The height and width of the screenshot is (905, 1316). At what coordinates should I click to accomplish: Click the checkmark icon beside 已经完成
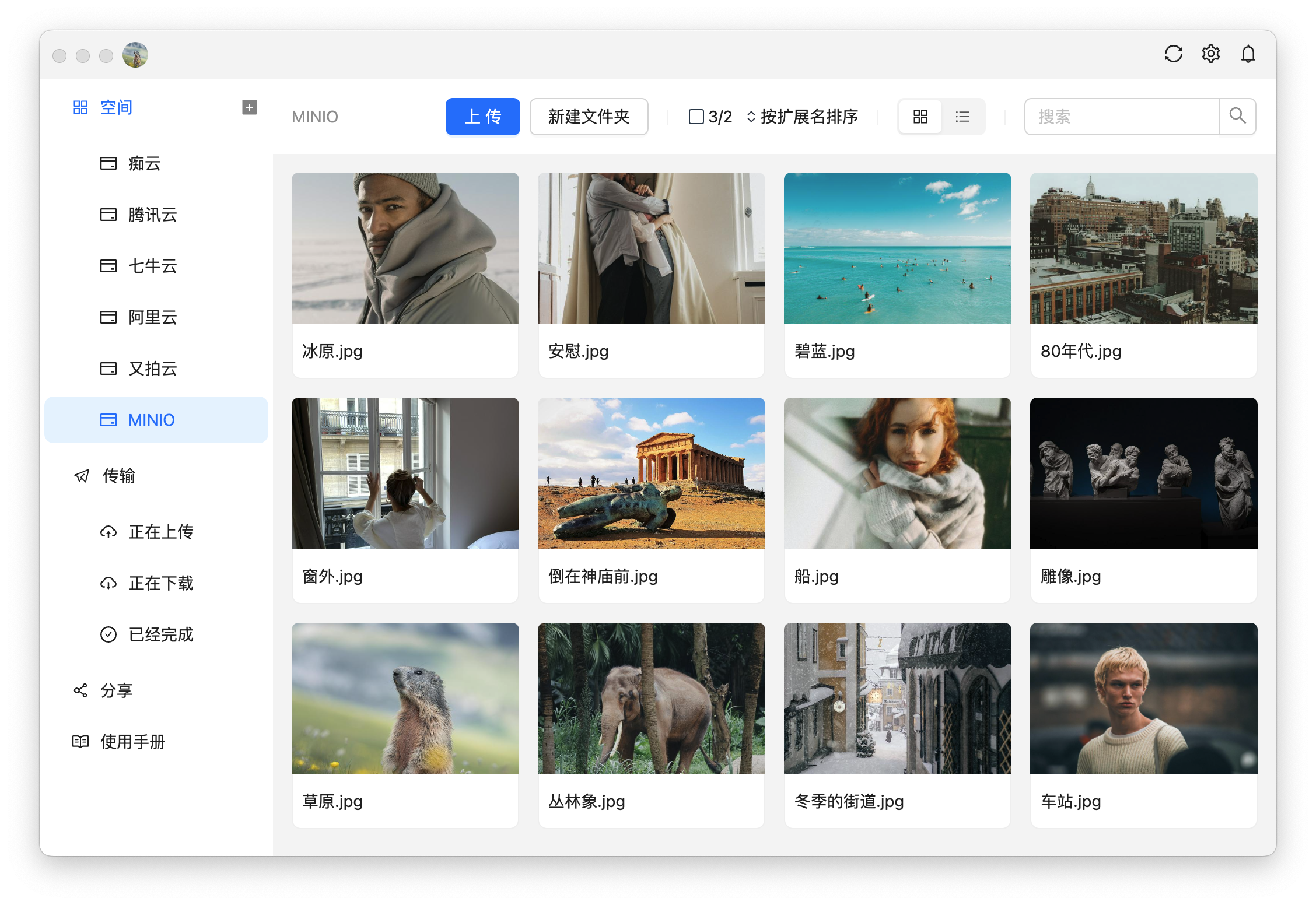coord(109,634)
